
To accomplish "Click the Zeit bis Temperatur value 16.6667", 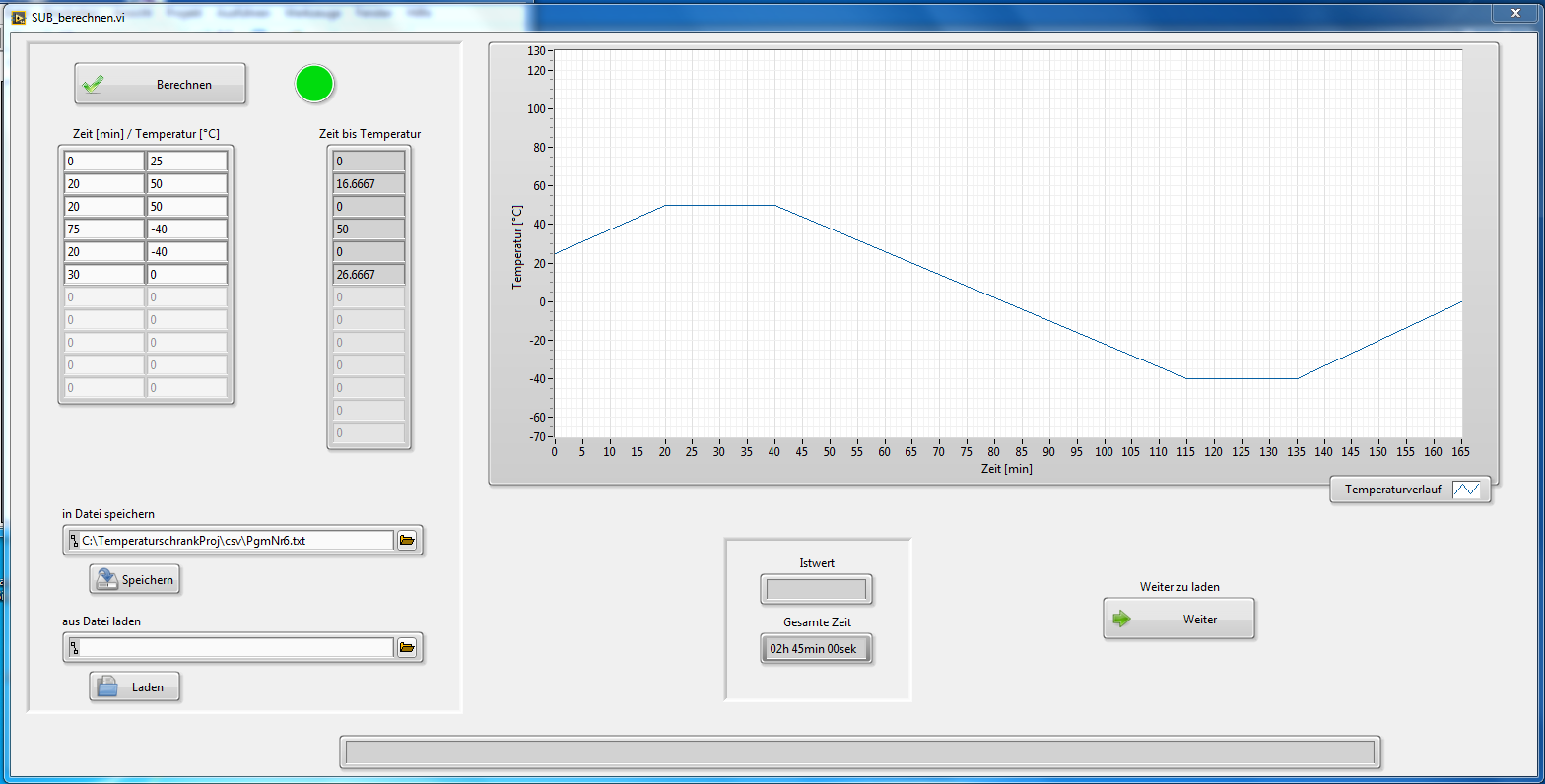I will [369, 183].
